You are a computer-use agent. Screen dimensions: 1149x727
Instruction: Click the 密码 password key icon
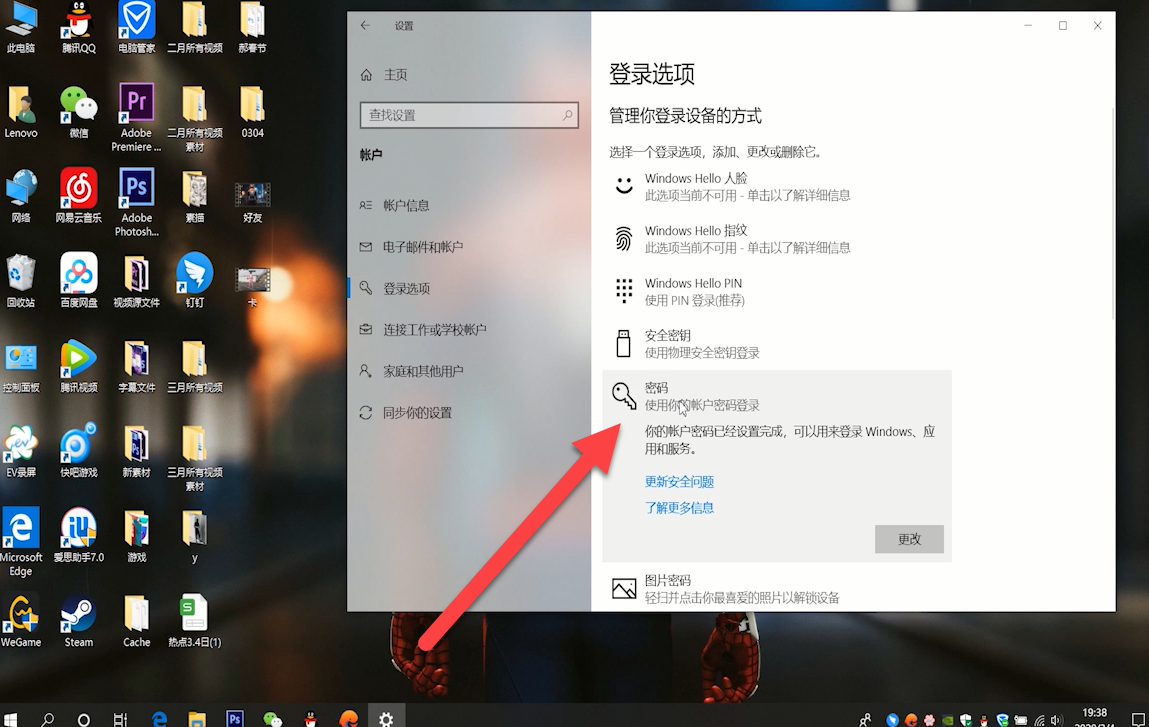623,394
